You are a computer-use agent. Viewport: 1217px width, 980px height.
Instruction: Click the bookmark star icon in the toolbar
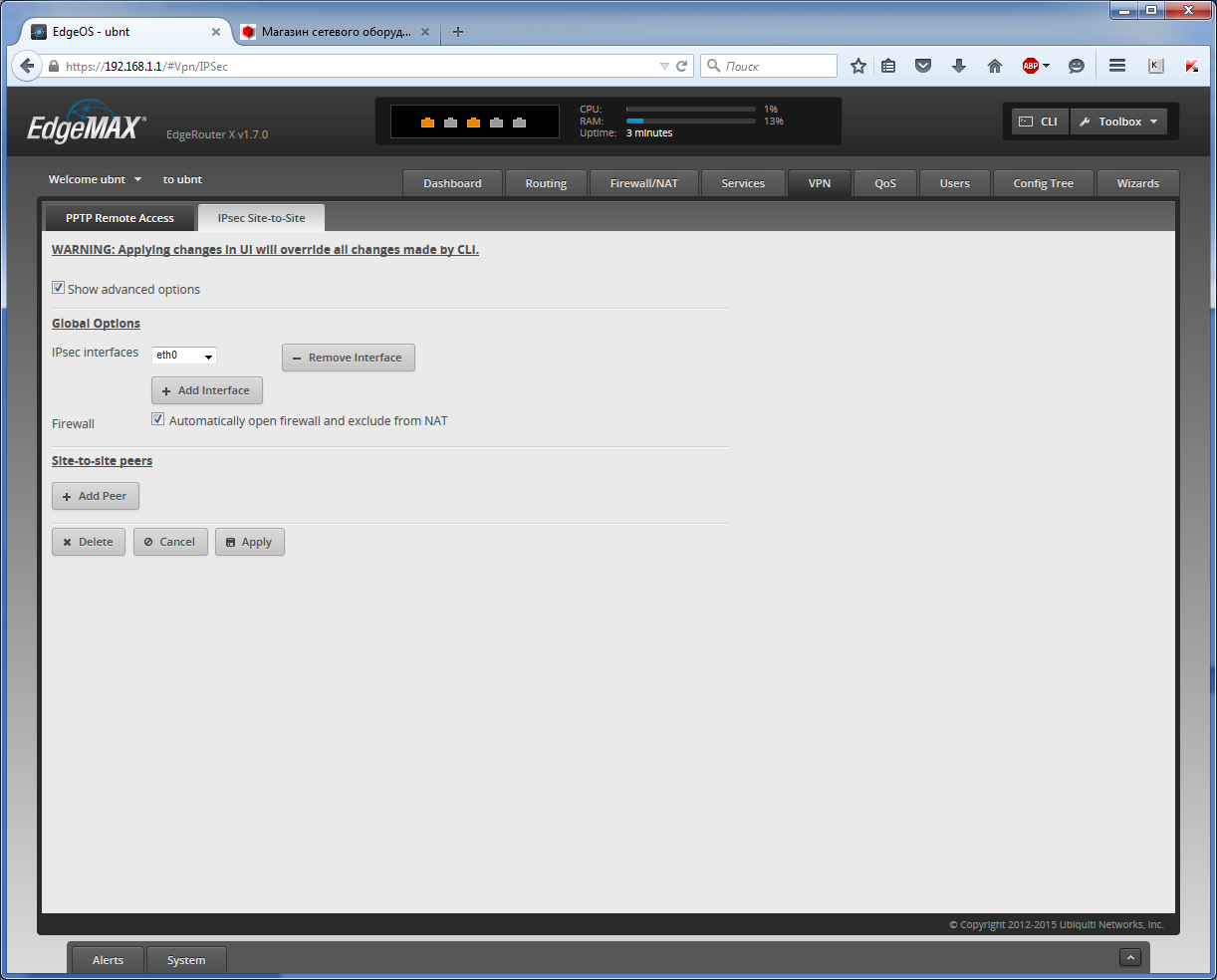coord(858,66)
